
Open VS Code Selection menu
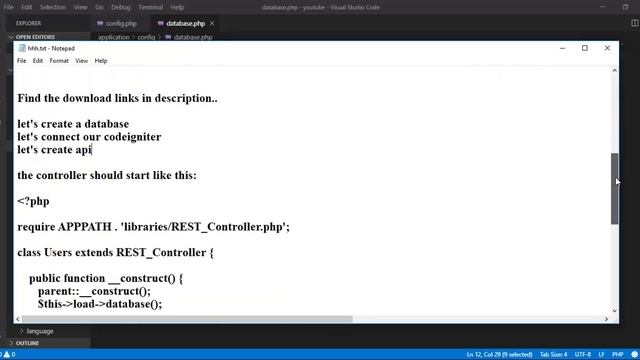[x=53, y=7]
